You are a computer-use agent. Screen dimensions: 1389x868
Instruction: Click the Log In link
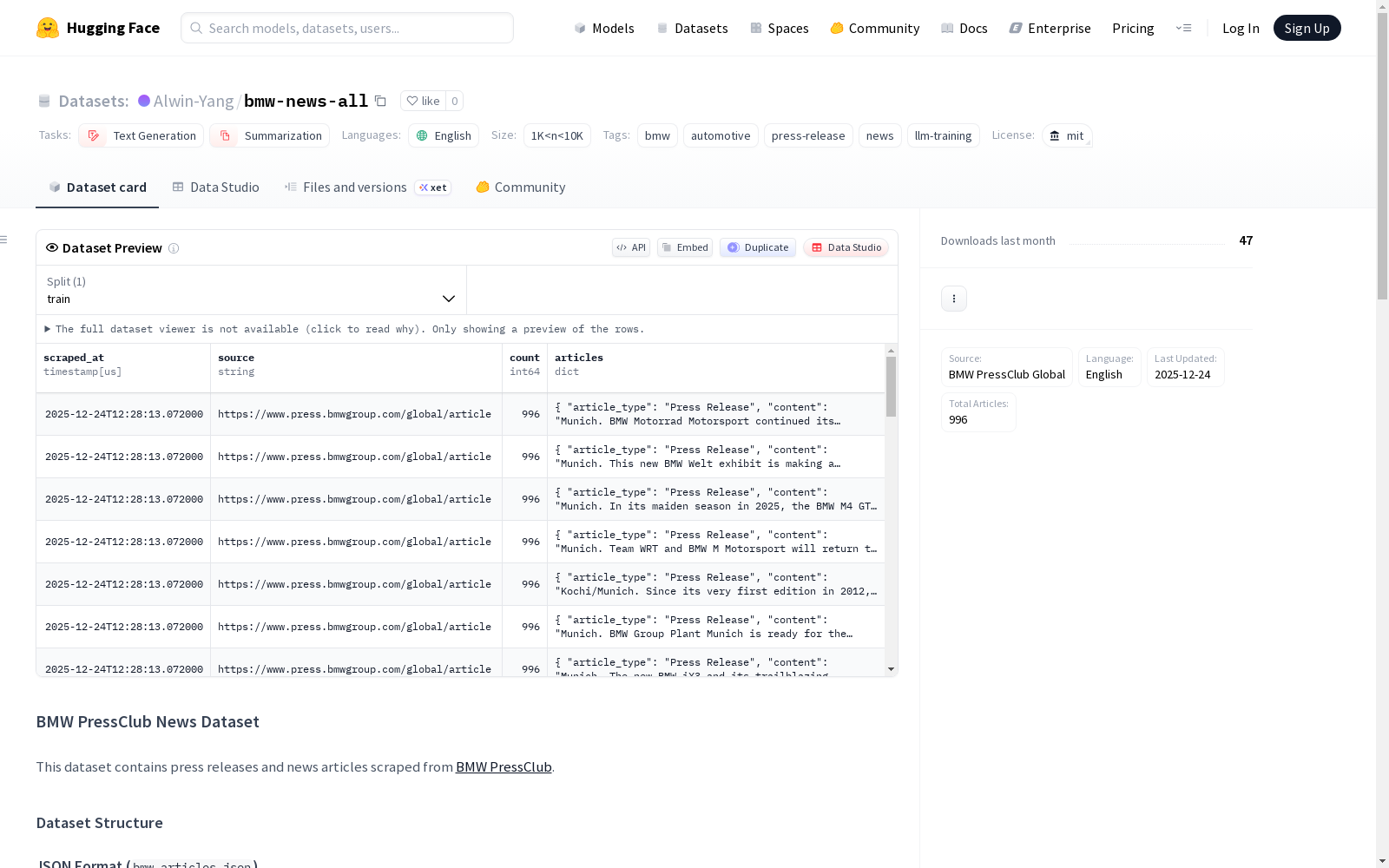pos(1241,28)
